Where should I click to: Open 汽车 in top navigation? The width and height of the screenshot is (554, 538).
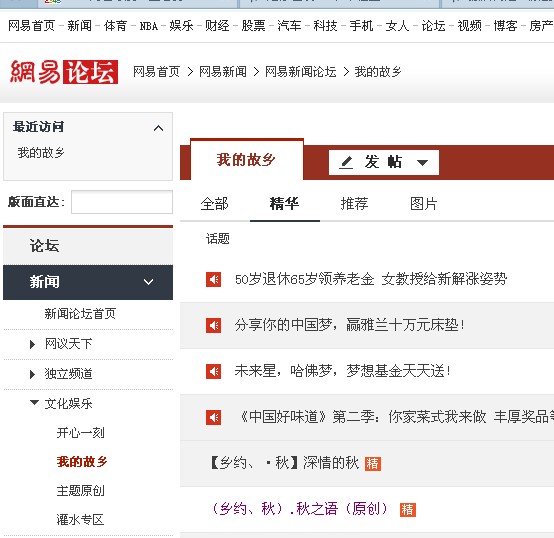tap(289, 26)
